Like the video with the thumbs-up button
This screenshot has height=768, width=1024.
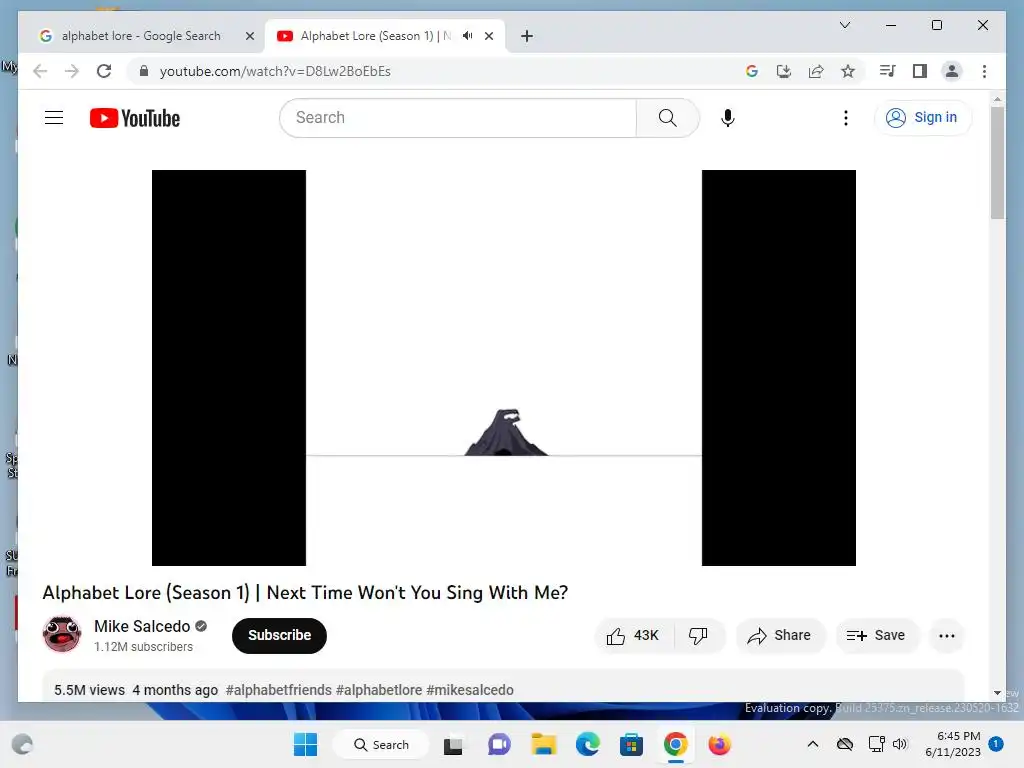coord(632,635)
